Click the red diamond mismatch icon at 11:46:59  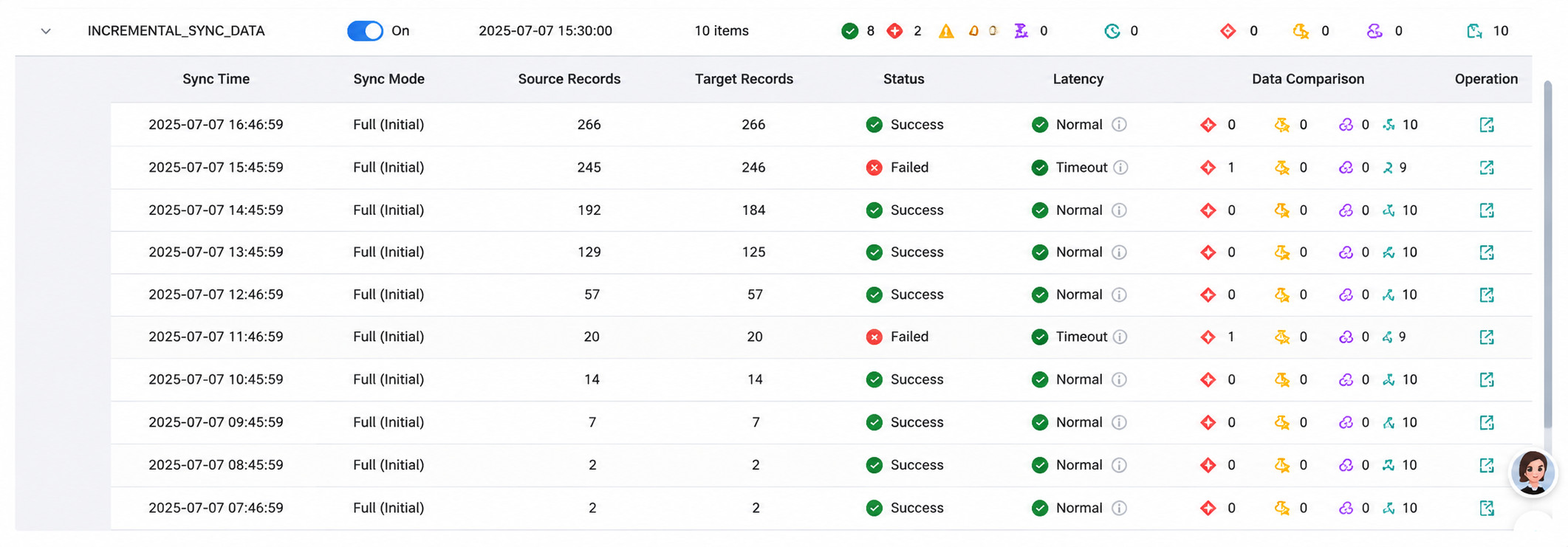tap(1208, 337)
